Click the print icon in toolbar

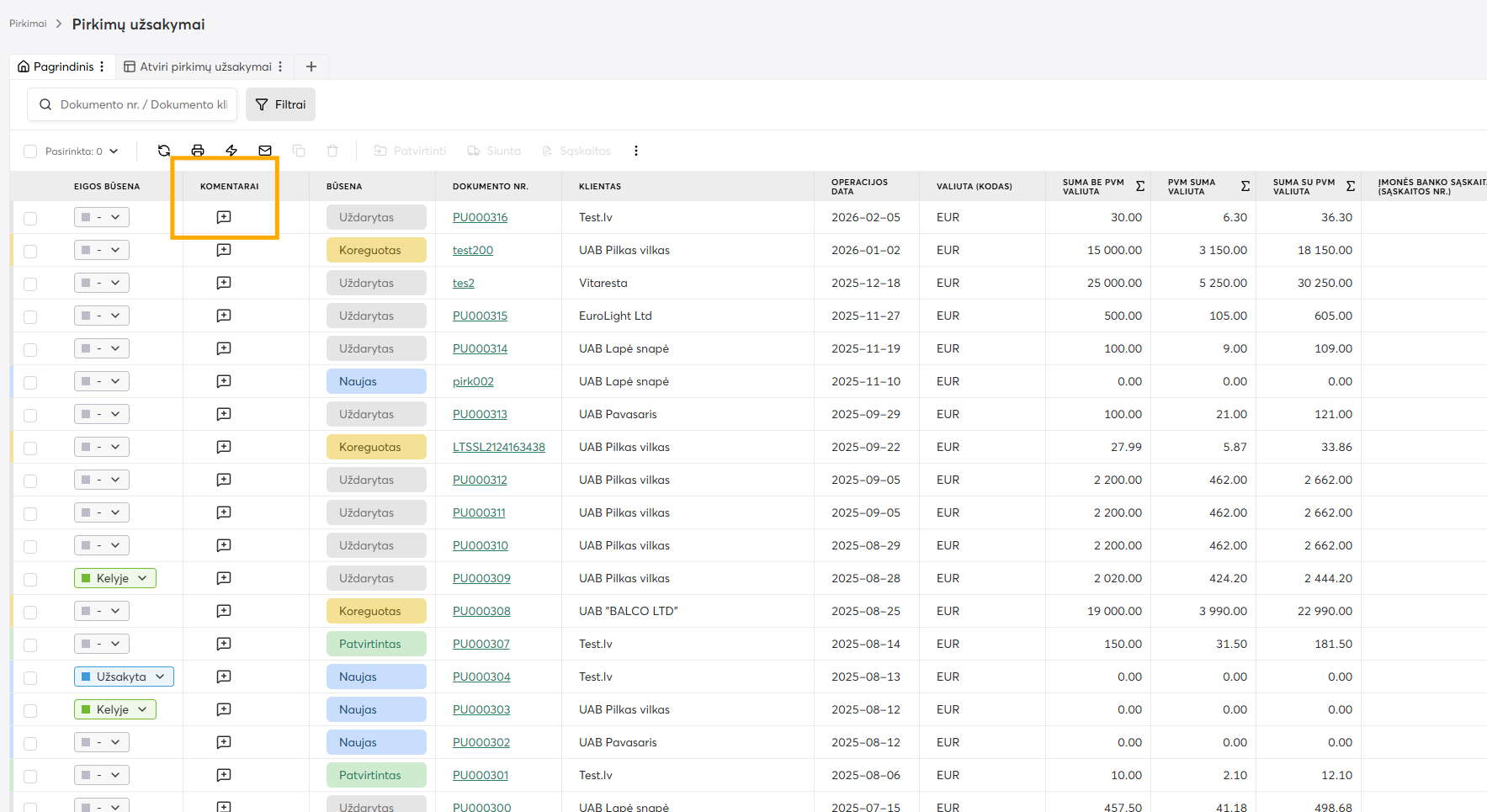198,151
